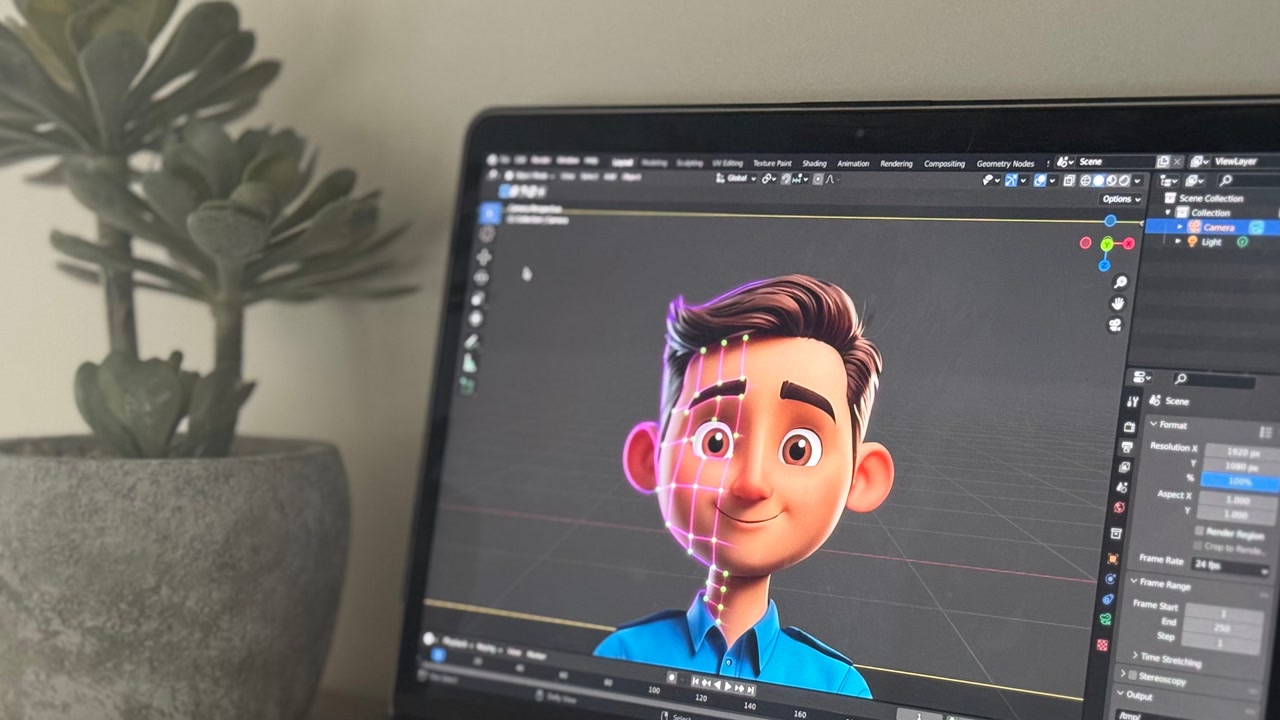
Task: Adjust the resolution percentage 100% slider
Action: pyautogui.click(x=1240, y=481)
